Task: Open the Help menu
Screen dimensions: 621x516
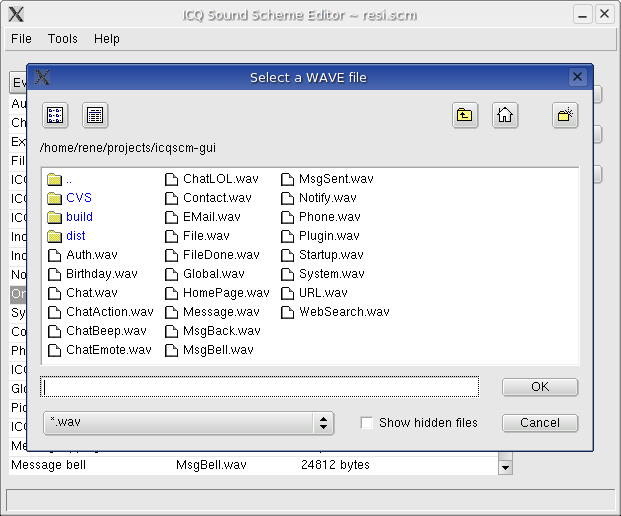Action: click(x=107, y=39)
